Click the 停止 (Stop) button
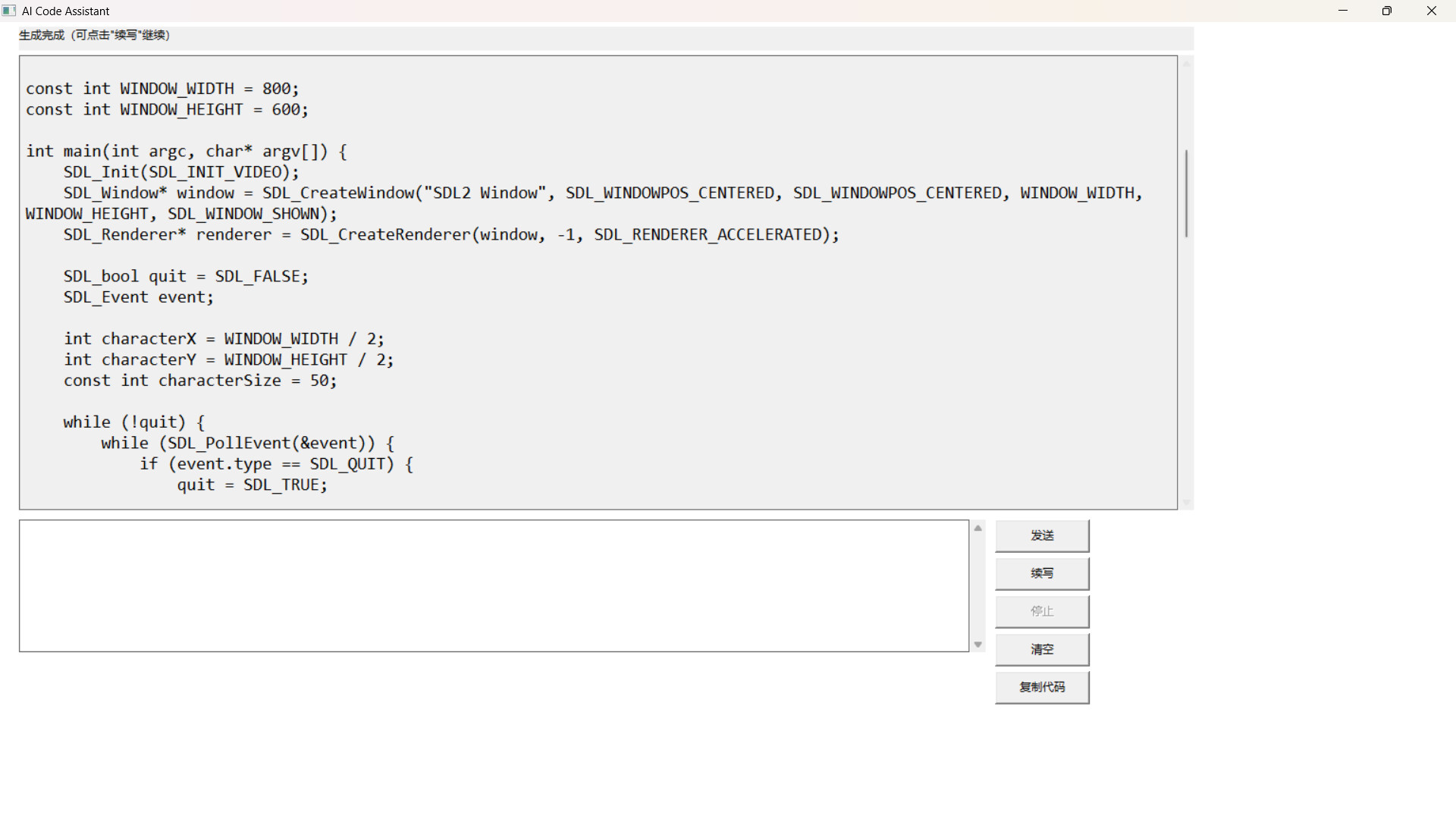 coord(1042,611)
